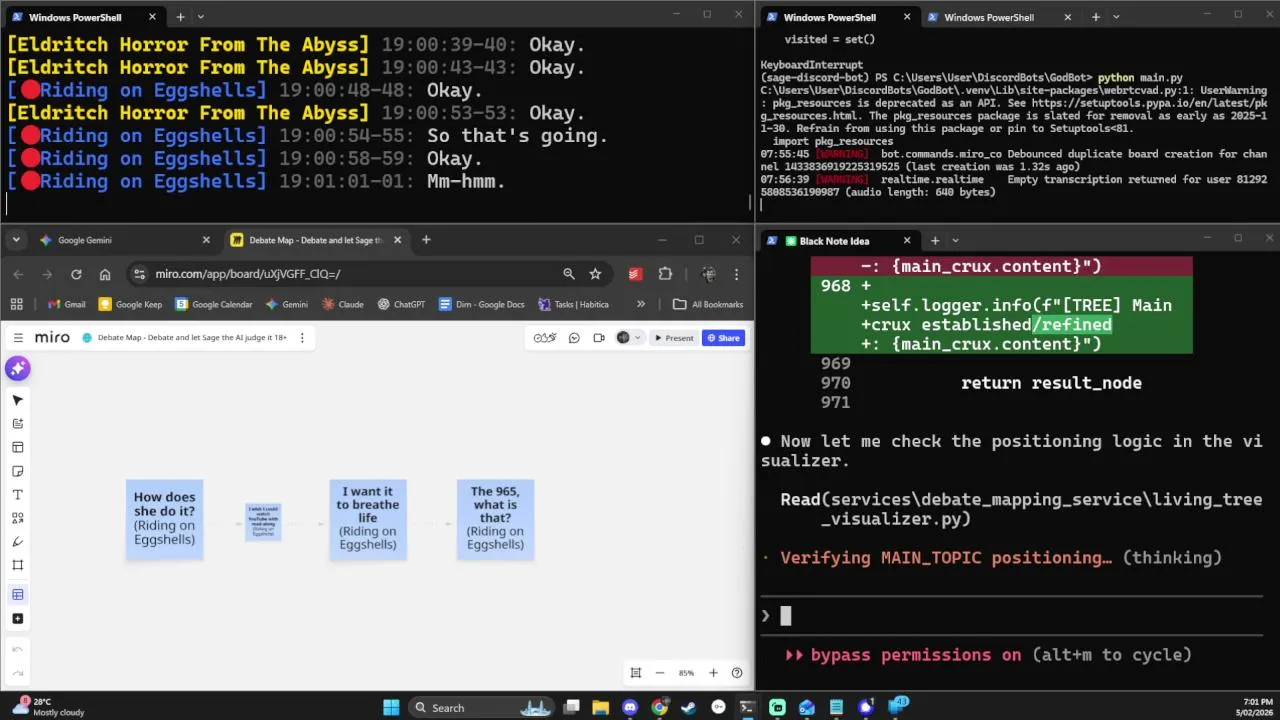Zoom in with Miro plus button

tap(713, 673)
